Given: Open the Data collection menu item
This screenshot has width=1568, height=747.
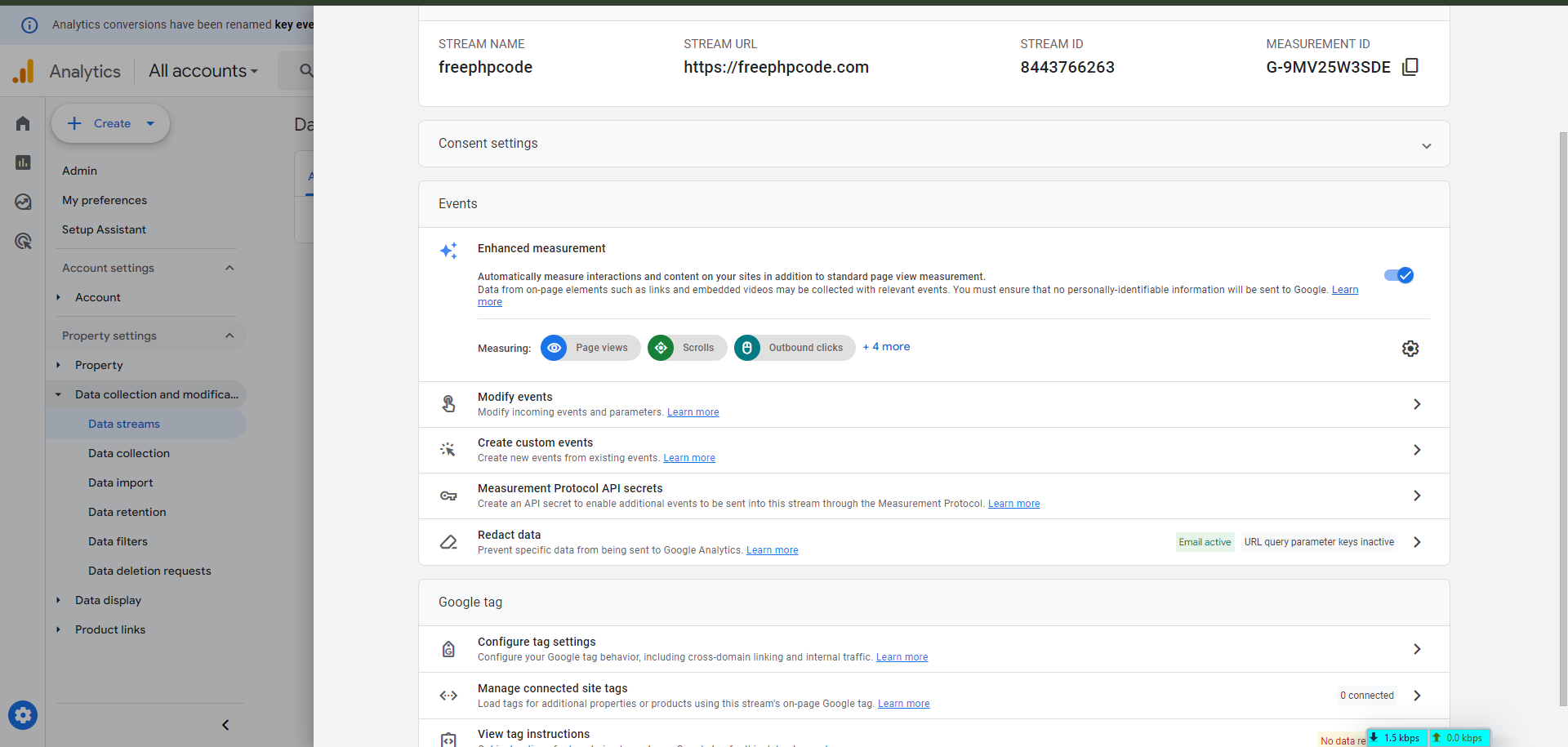Looking at the screenshot, I should click(x=129, y=453).
